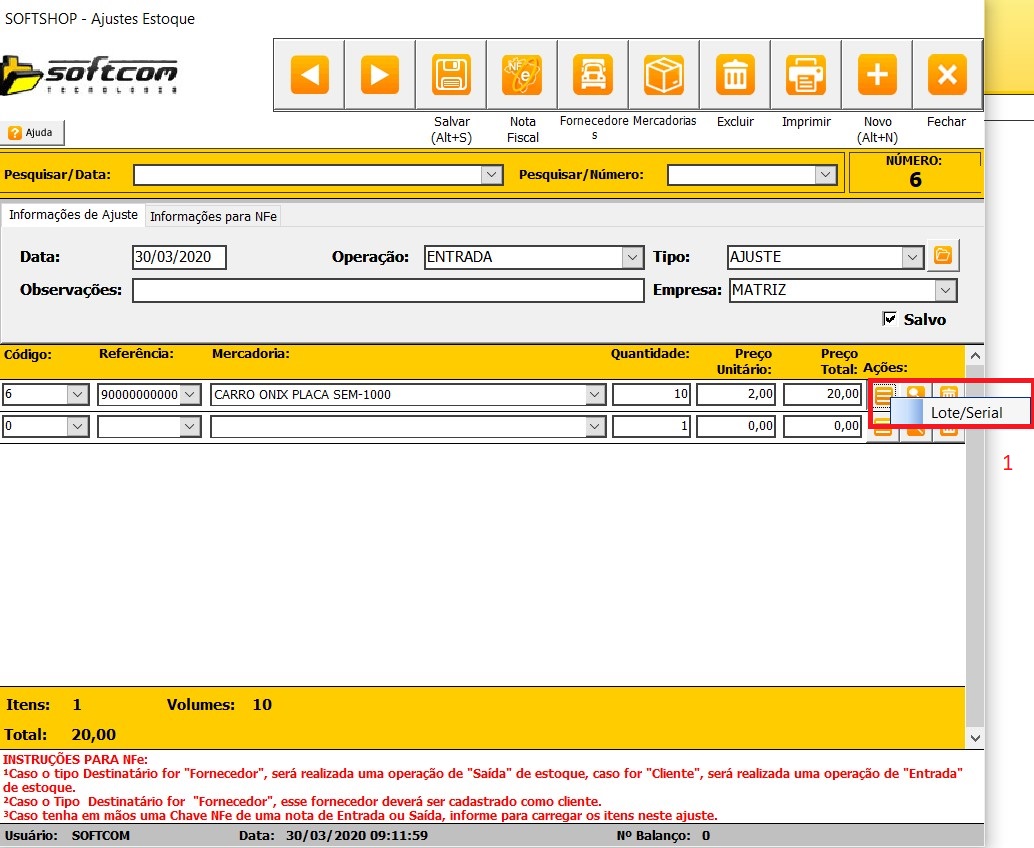Toggle the Salvo checkbox
This screenshot has height=848, width=1034.
pyautogui.click(x=889, y=319)
